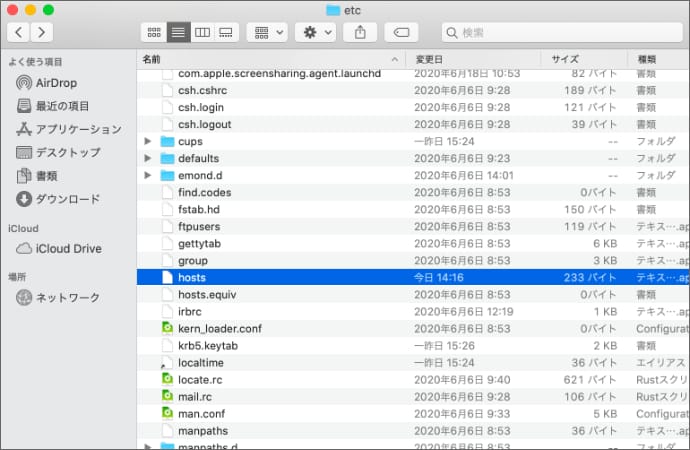This screenshot has height=450, width=690.
Task: Sort by 変更日 column header
Action: click(428, 59)
